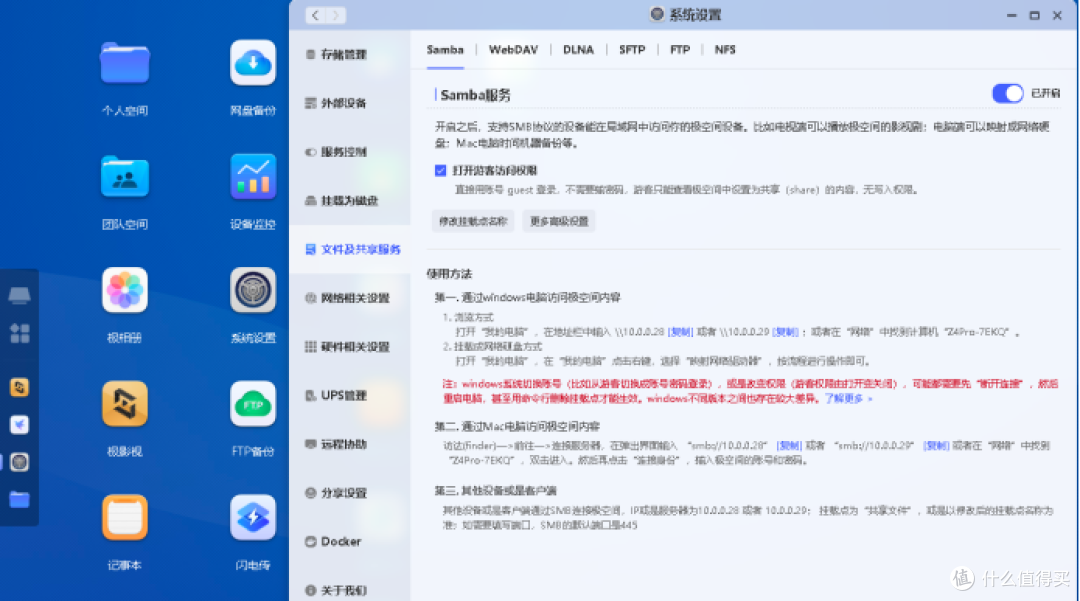Click the desktop monitor icon in left dock
The image size is (1080, 601).
[19, 296]
